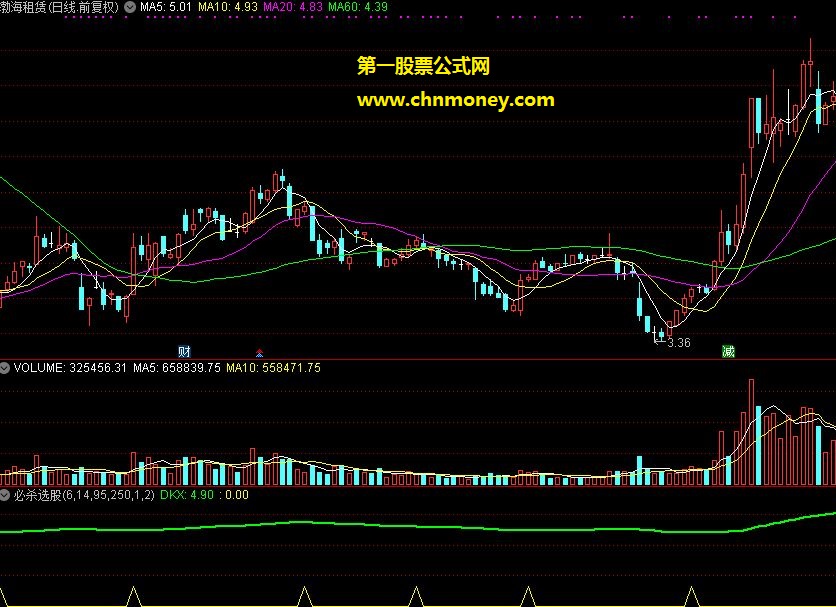Image resolution: width=836 pixels, height=607 pixels.
Task: Select the MA10: 4.93 label
Action: (x=228, y=7)
